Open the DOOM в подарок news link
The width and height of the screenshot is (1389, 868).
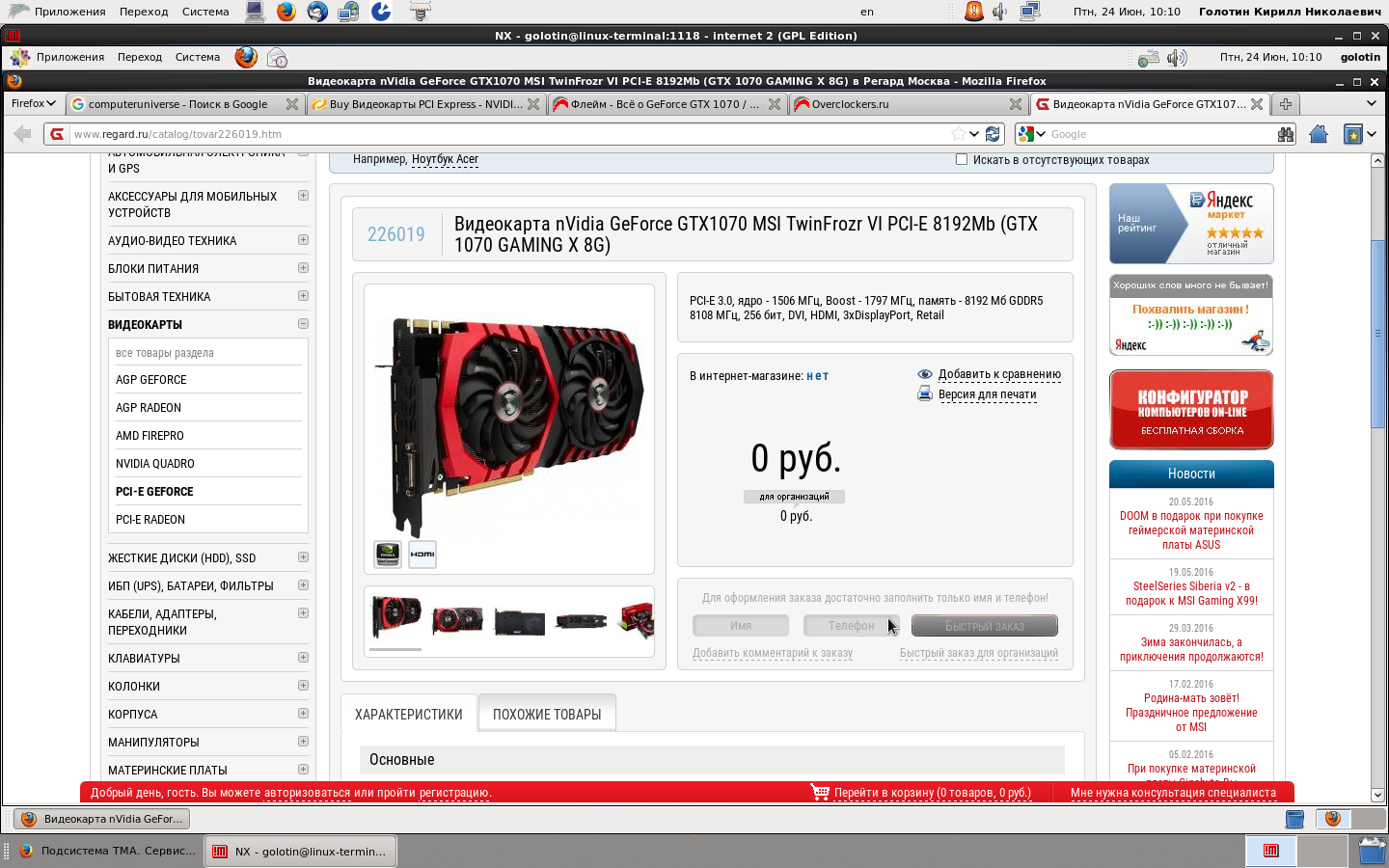[x=1191, y=530]
